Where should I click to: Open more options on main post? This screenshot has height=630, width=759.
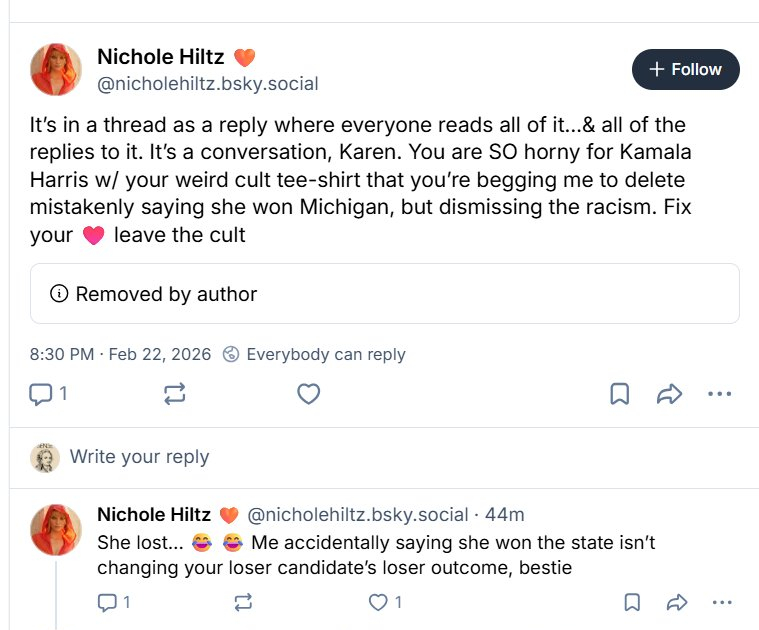pos(720,394)
